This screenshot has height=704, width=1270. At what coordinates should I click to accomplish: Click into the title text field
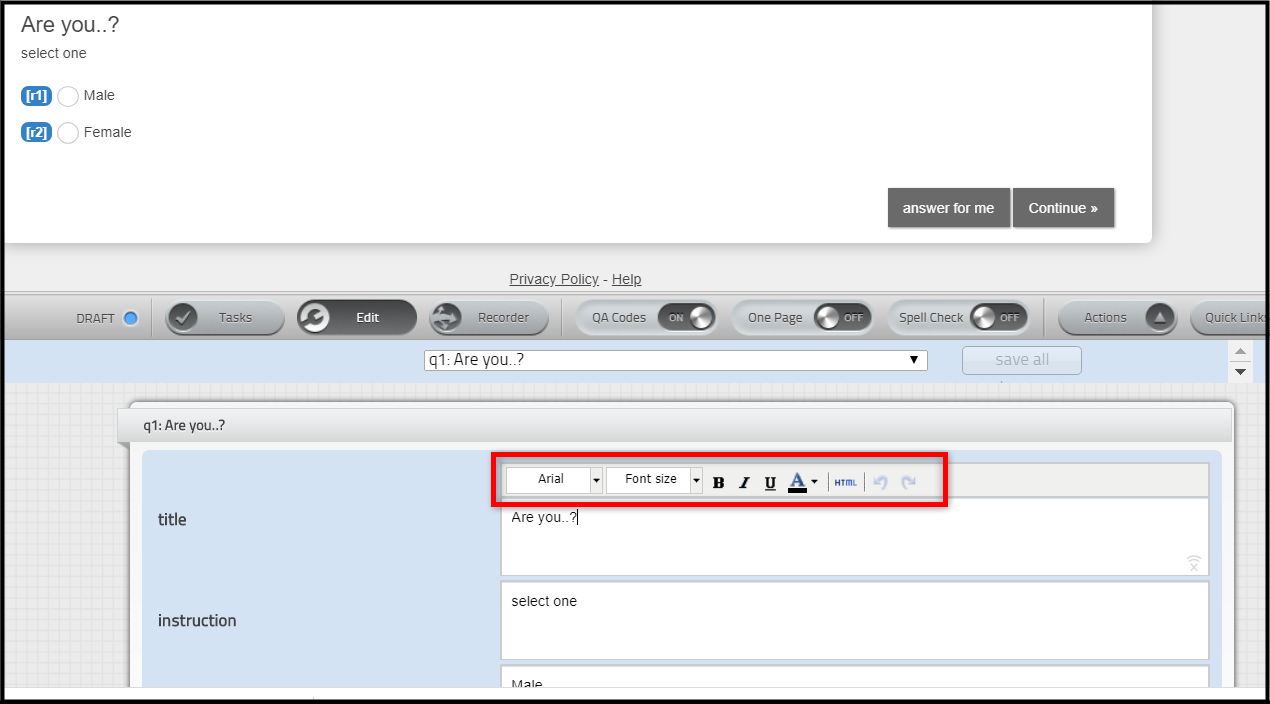854,537
